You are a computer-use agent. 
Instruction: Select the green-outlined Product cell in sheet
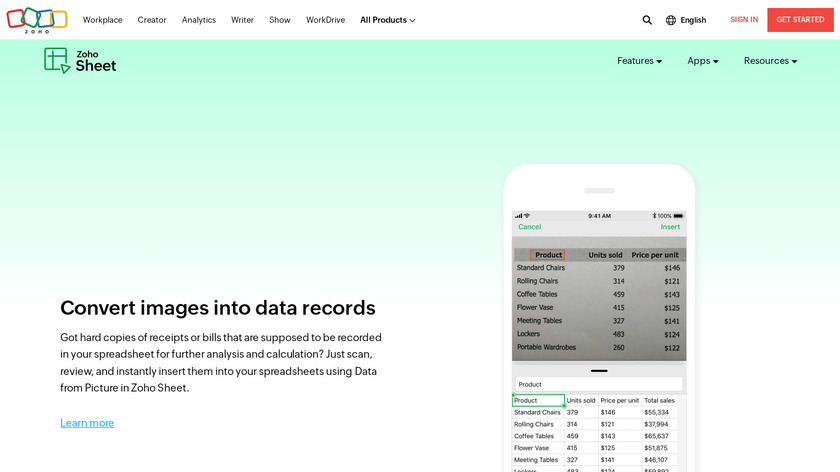[538, 400]
